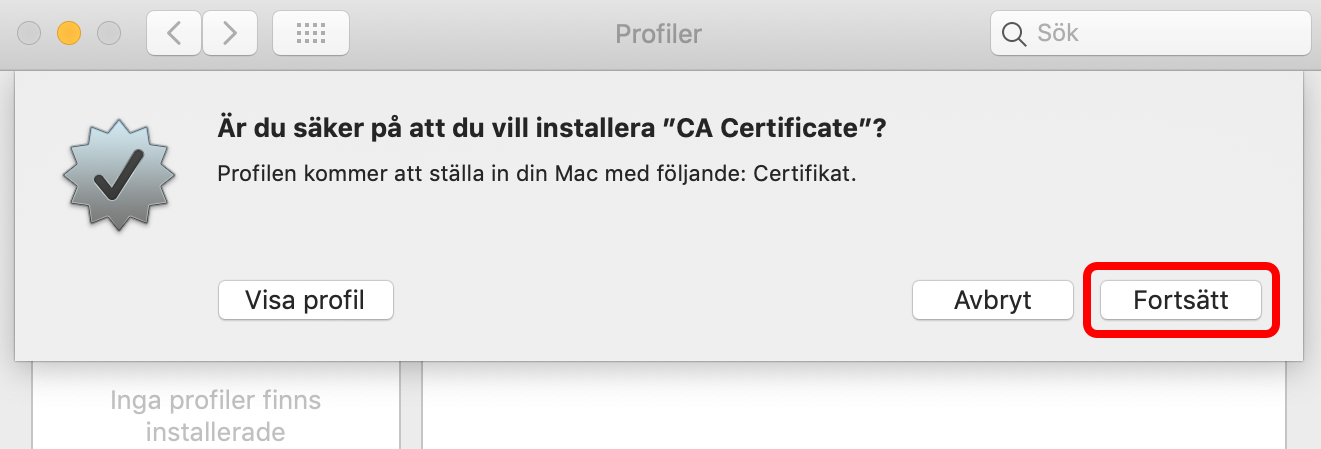Click the magnifying glass in the search field
1321x449 pixels.
click(1013, 34)
